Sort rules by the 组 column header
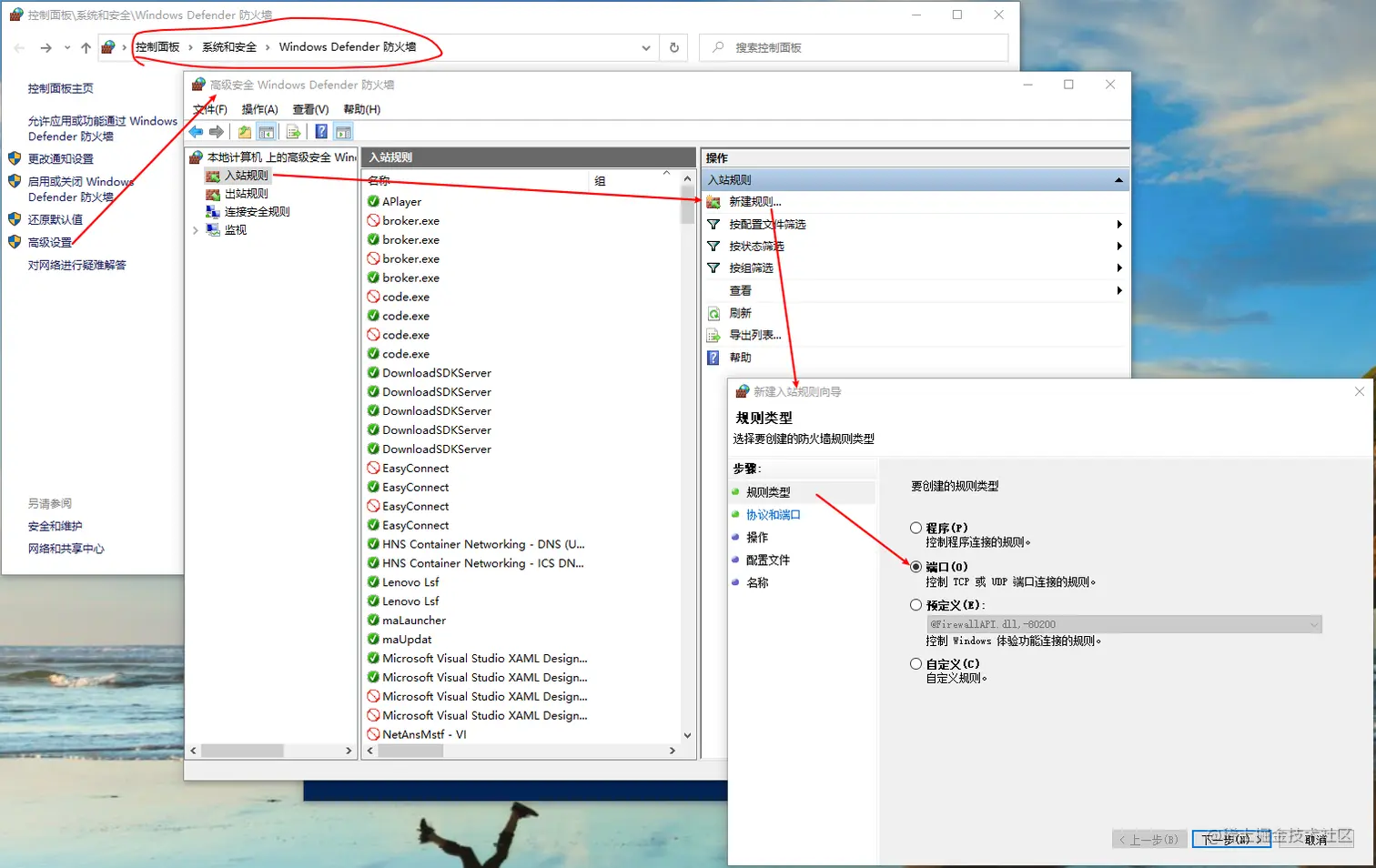 pos(632,180)
